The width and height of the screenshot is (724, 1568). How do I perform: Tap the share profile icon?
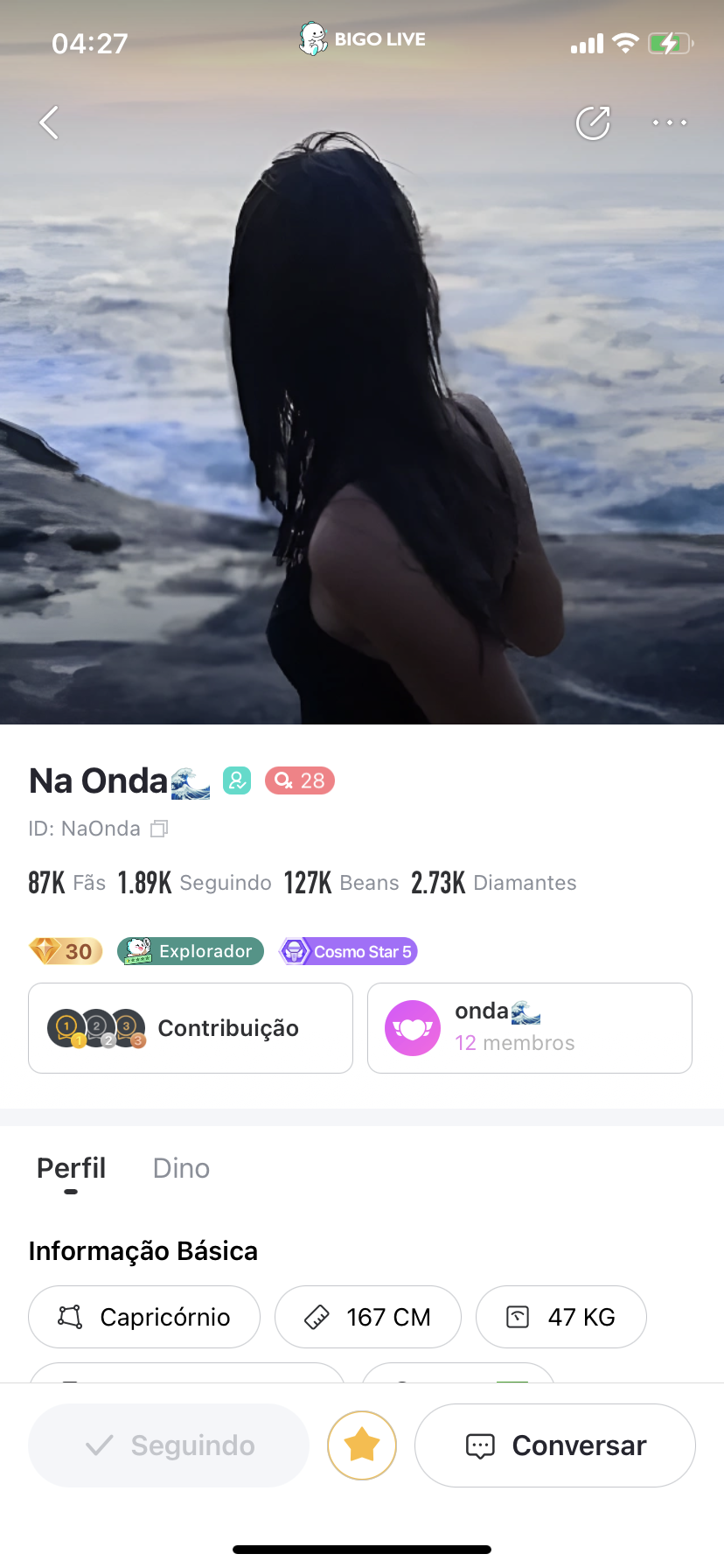[593, 122]
